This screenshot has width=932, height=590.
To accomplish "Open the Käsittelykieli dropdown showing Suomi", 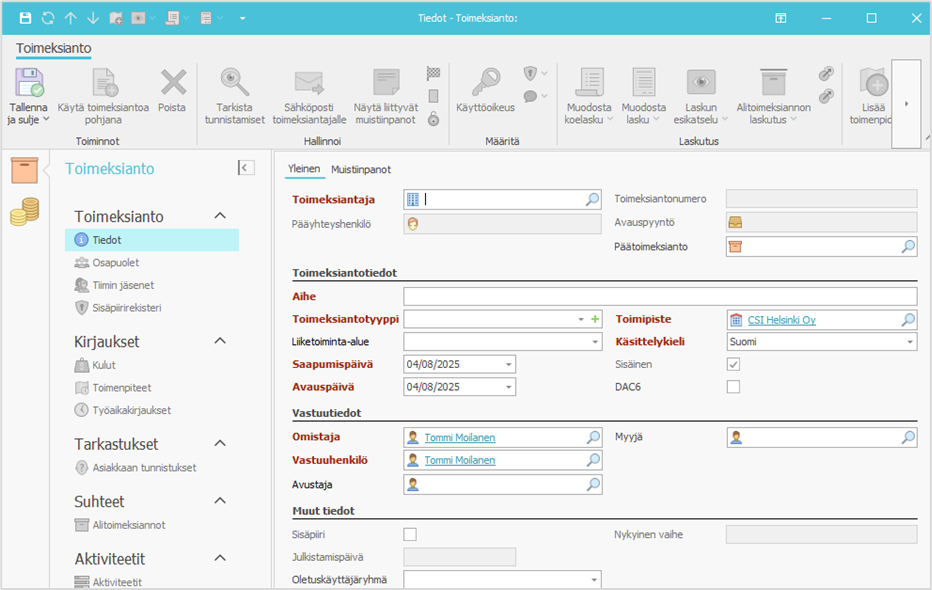I will 909,342.
